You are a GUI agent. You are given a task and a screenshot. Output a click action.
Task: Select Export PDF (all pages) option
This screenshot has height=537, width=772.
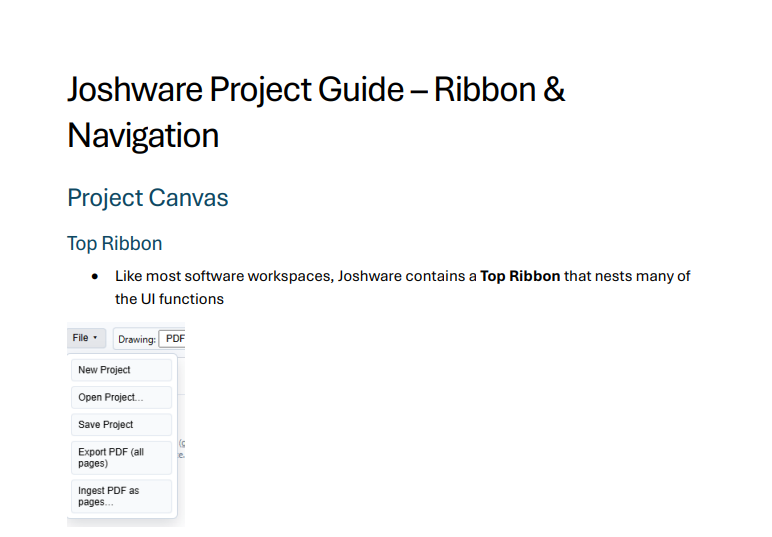121,458
